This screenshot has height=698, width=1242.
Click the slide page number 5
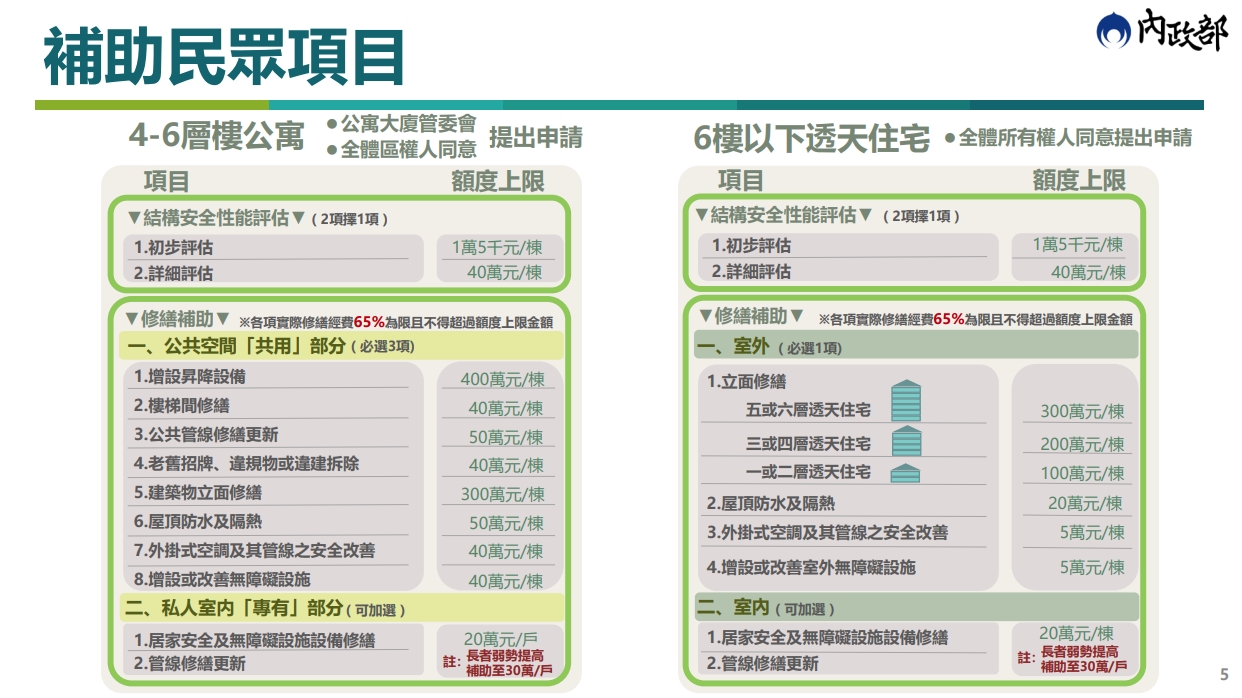click(x=1224, y=674)
